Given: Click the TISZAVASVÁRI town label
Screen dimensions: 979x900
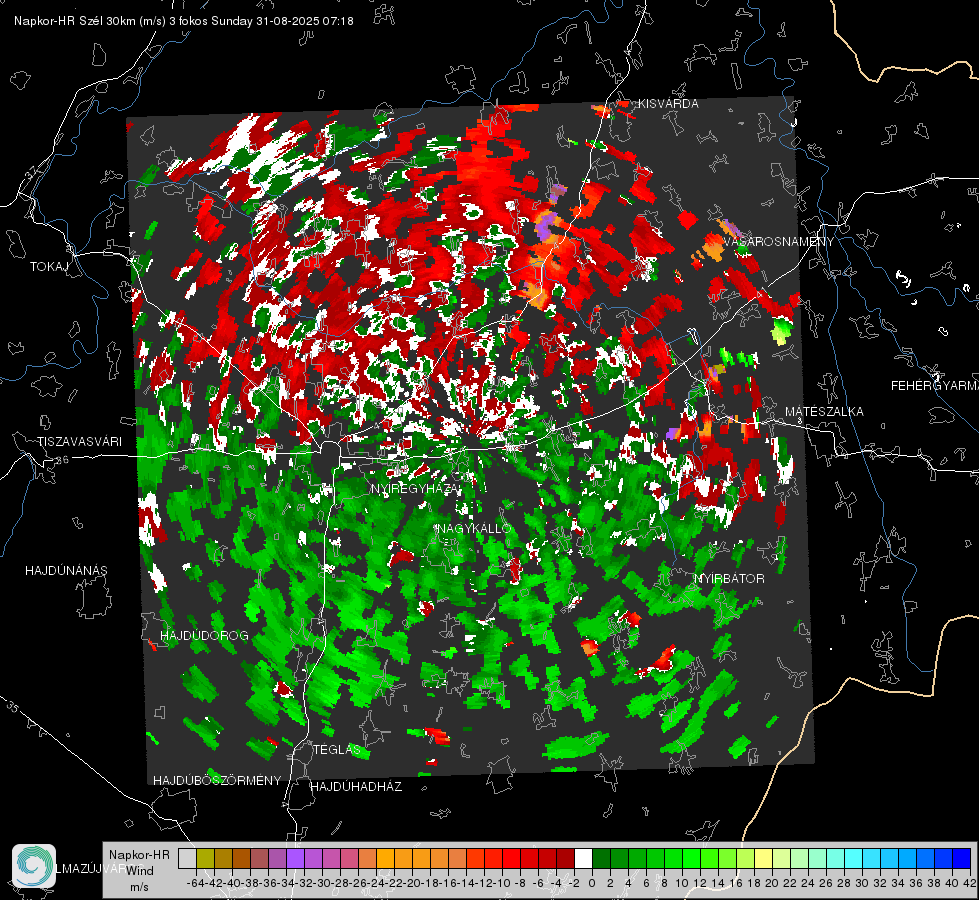Looking at the screenshot, I should 79,442.
